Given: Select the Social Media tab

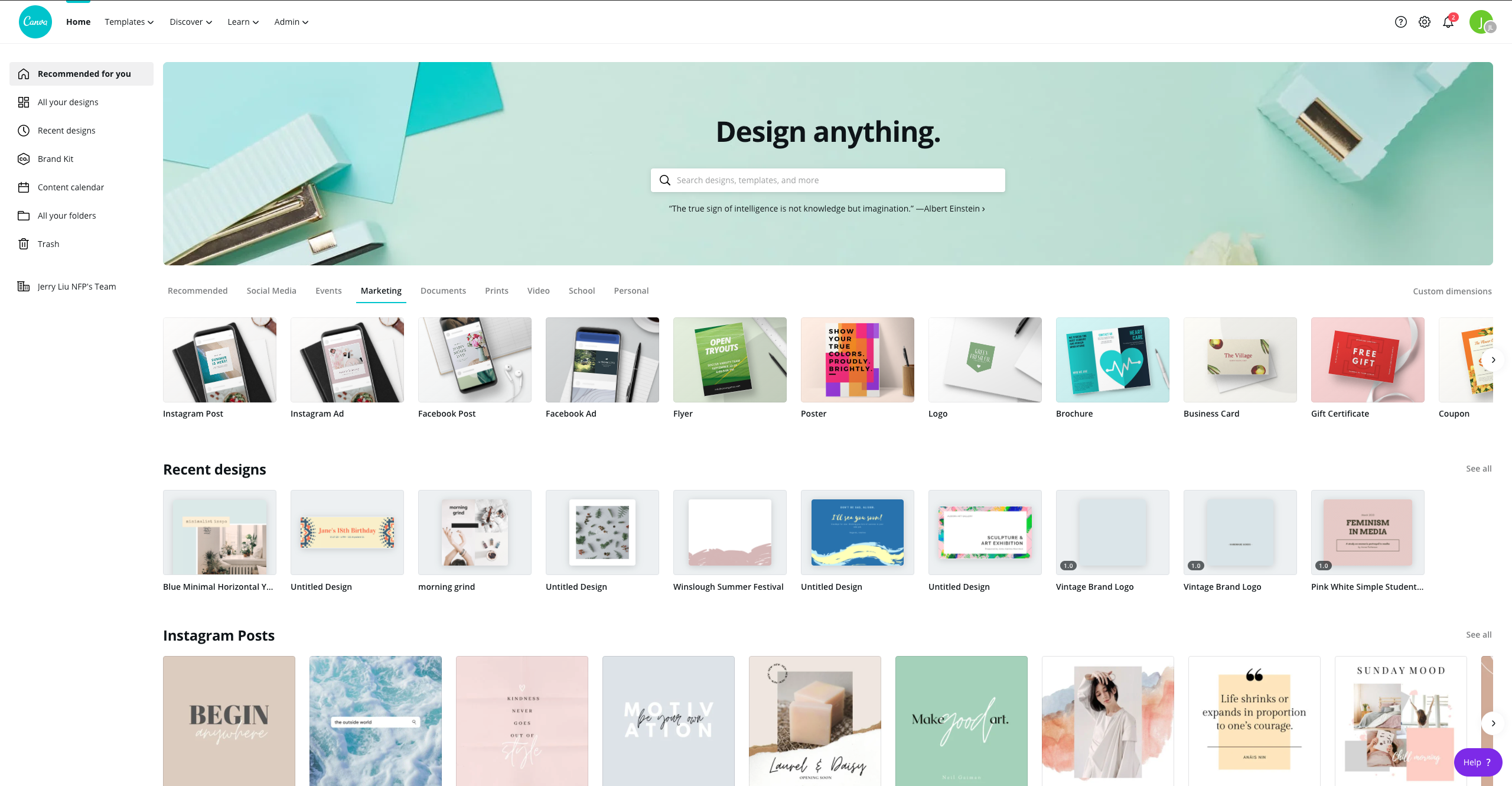Looking at the screenshot, I should tap(271, 291).
